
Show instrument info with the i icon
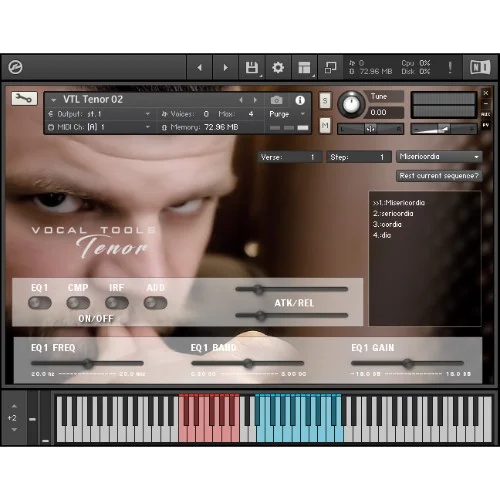click(300, 100)
